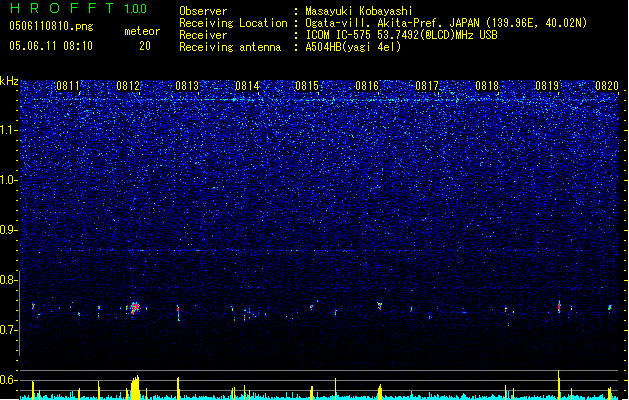Click the kHz axis unit label
The width and height of the screenshot is (629, 400).
pyautogui.click(x=9, y=81)
